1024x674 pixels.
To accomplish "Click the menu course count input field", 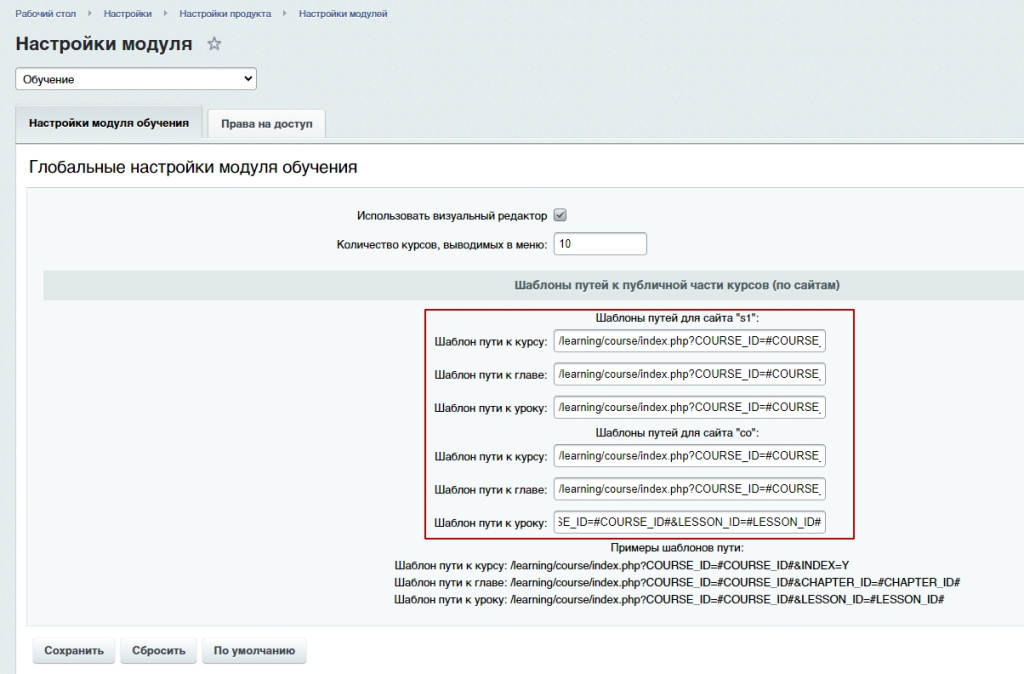I will click(600, 244).
